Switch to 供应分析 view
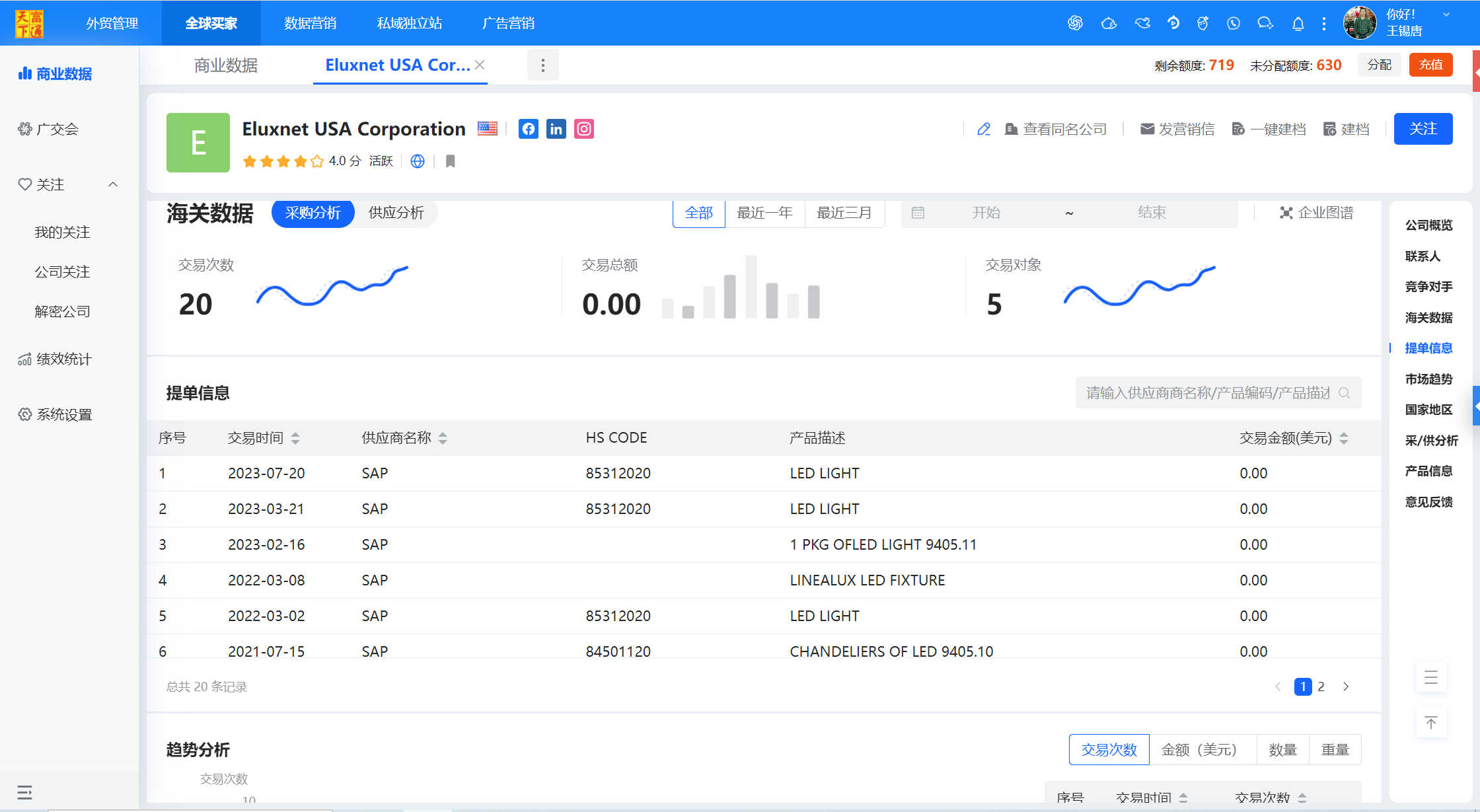 tap(396, 213)
